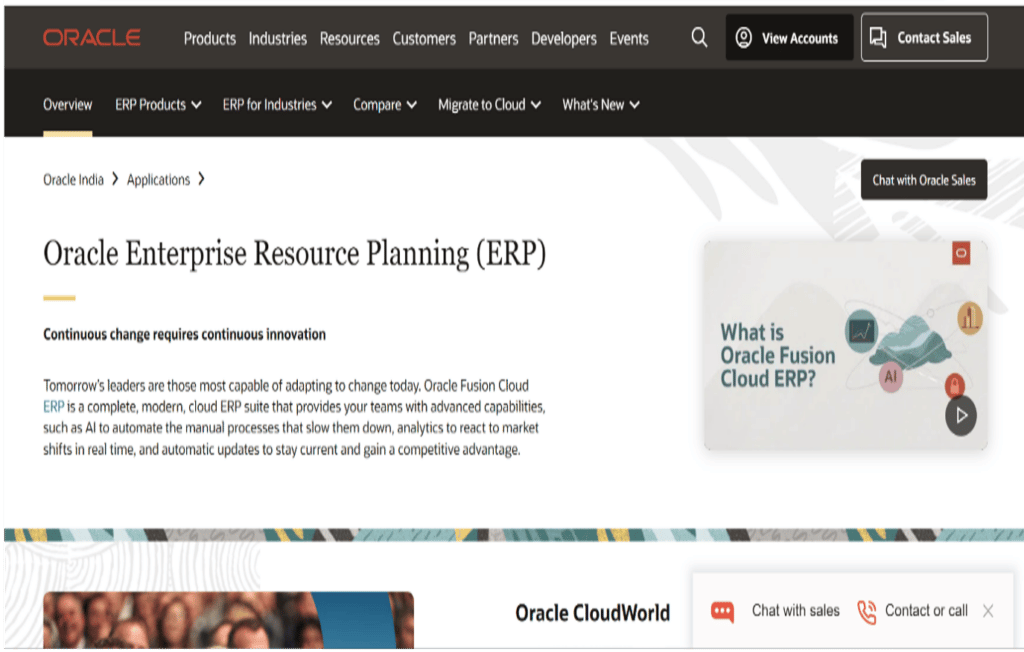This screenshot has width=1024, height=652.
Task: Open the What's New dropdown
Action: click(x=601, y=105)
